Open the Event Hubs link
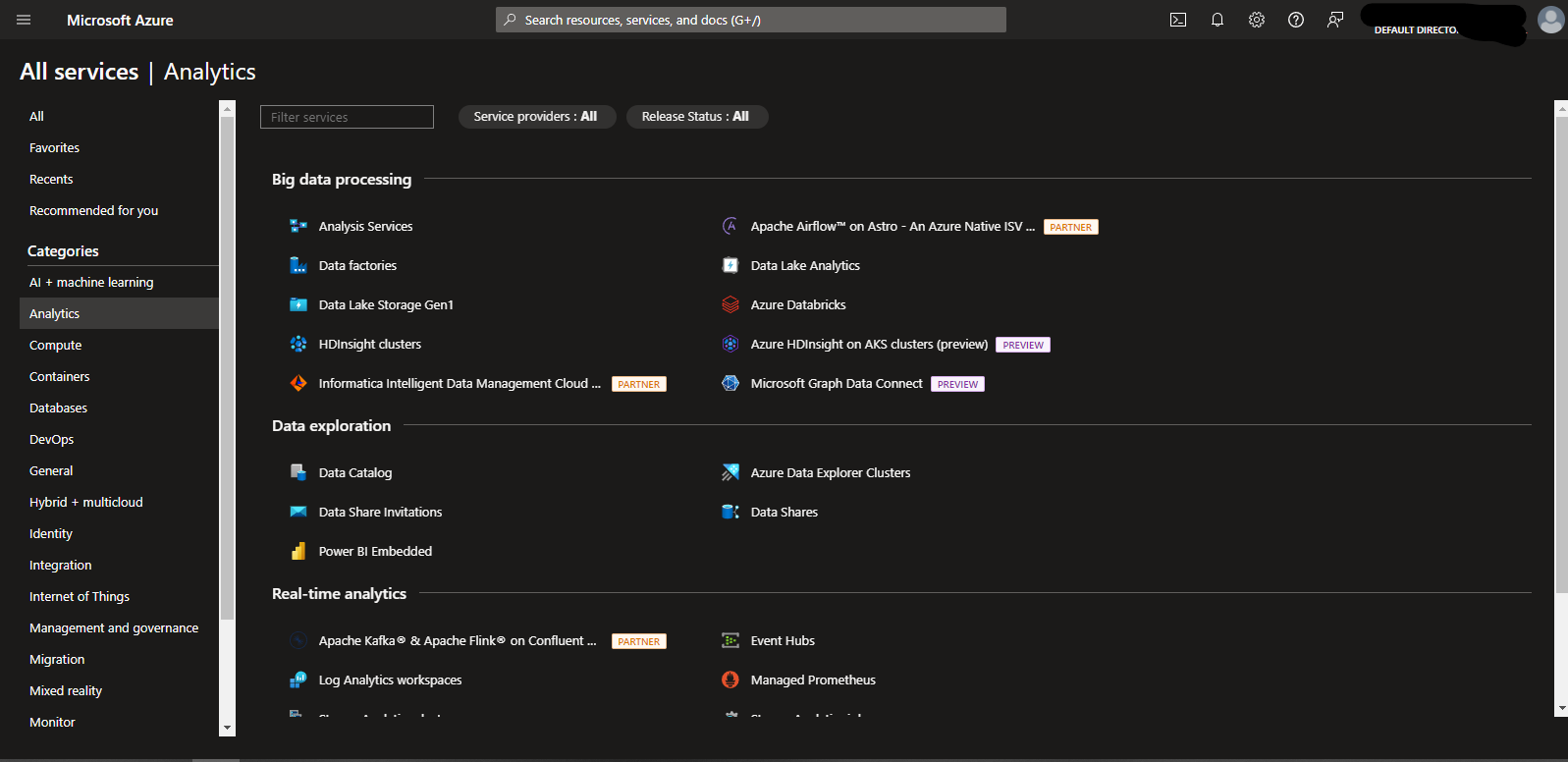1568x762 pixels. [x=783, y=640]
